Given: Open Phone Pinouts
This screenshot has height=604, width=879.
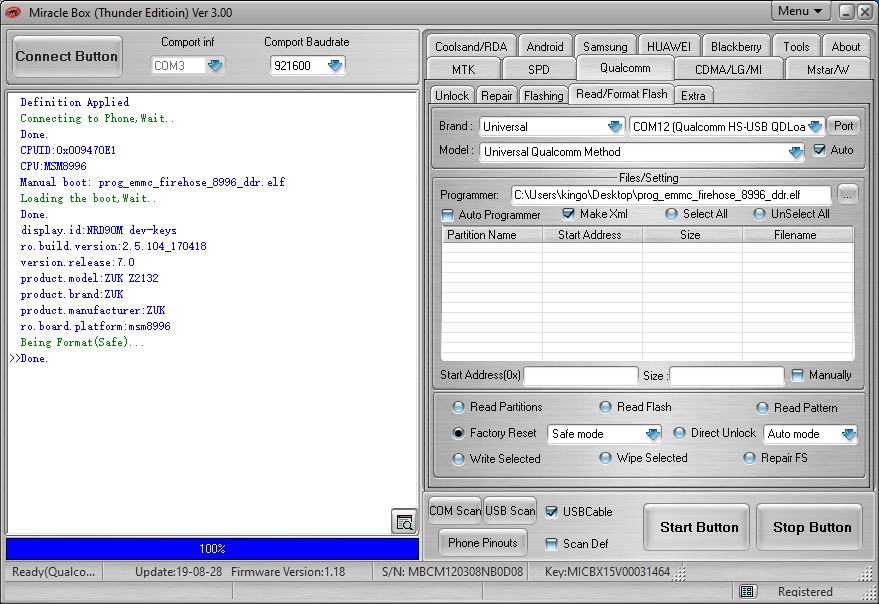Looking at the screenshot, I should click(x=483, y=543).
